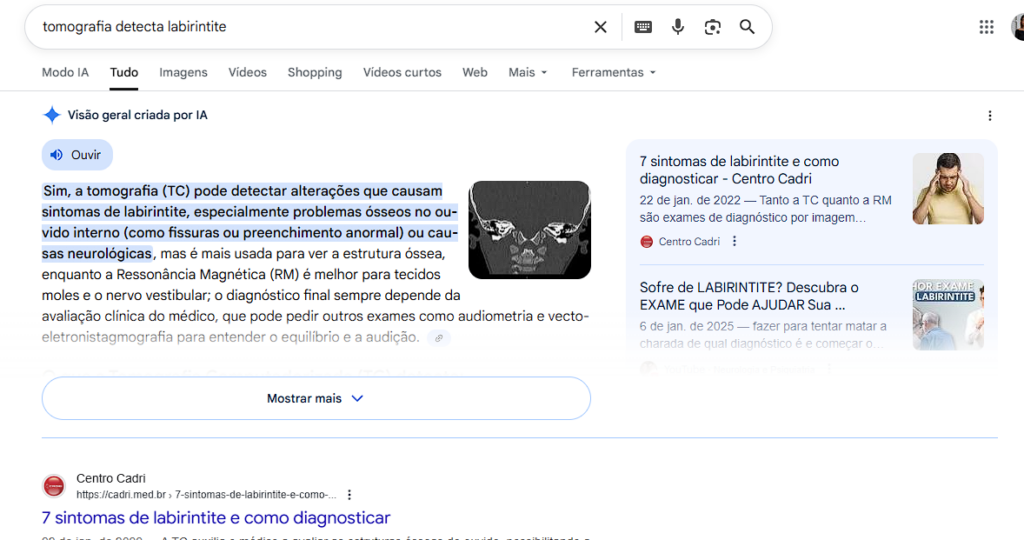Open the 'Ferramentas' dropdown

pos(613,73)
